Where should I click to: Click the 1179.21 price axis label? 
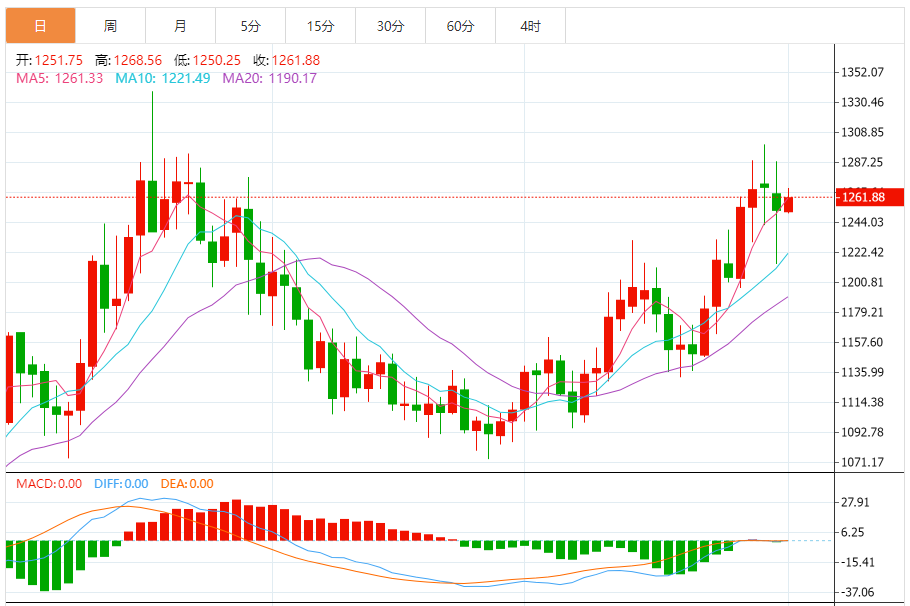tap(862, 312)
